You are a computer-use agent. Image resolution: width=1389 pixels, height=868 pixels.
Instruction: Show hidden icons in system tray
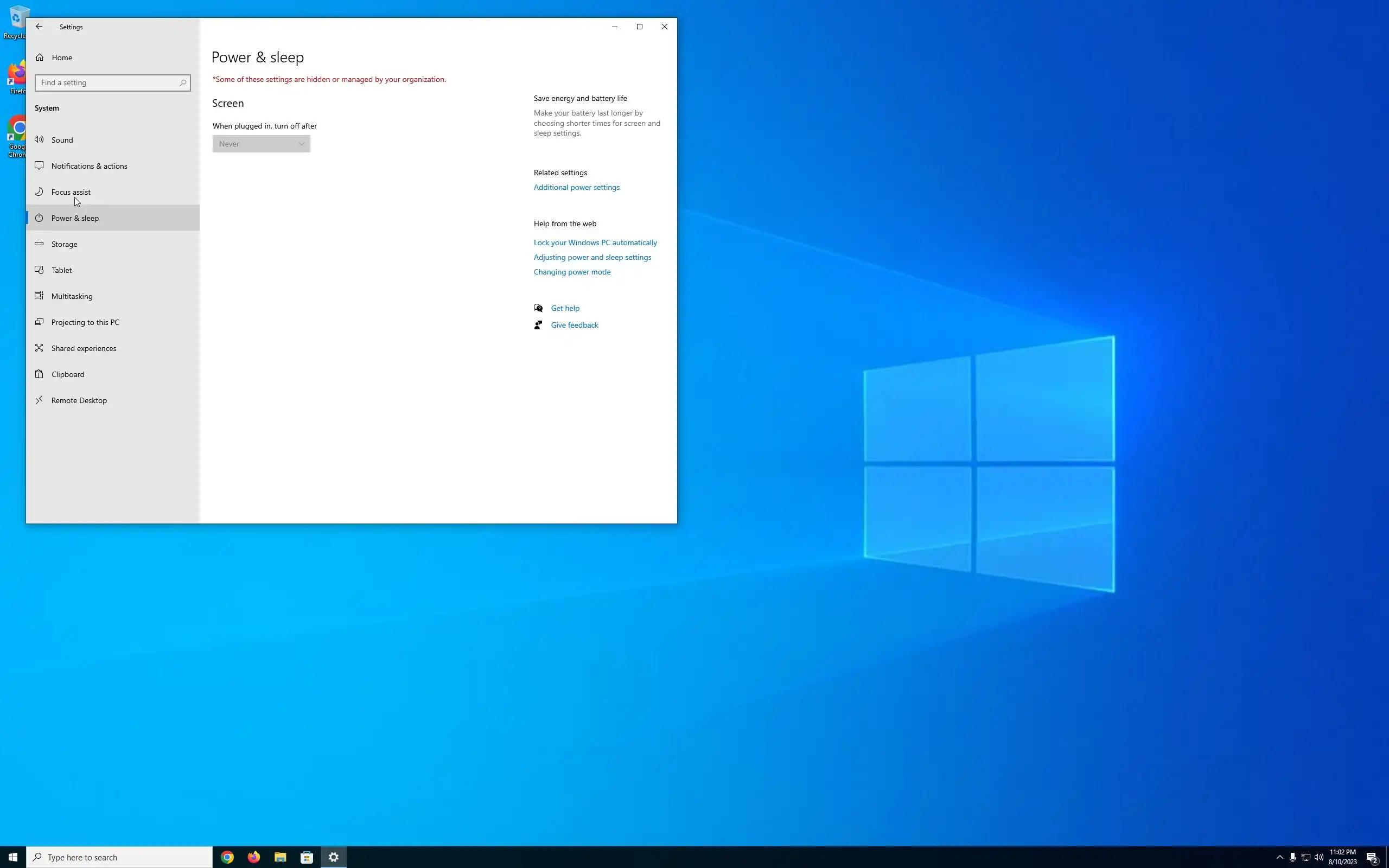coord(1279,857)
